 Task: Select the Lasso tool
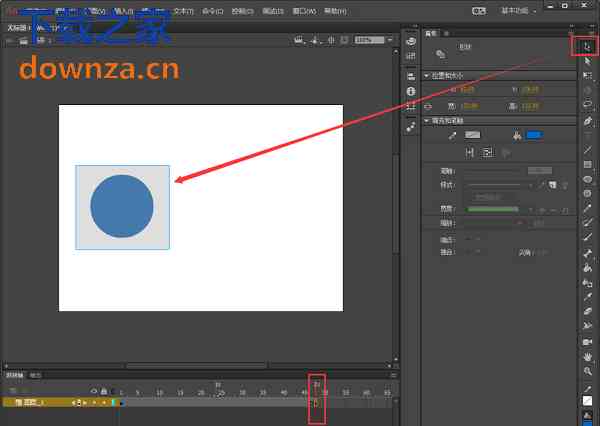[x=587, y=104]
